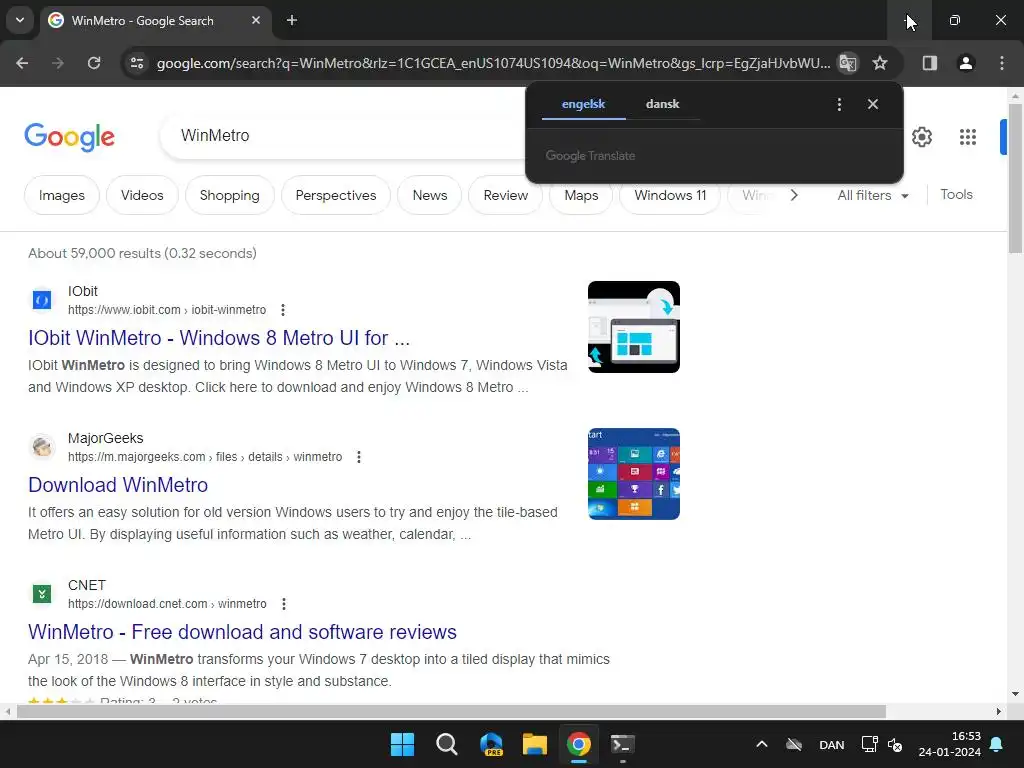Close the WinMetro browser tab
Image resolution: width=1024 pixels, height=768 pixels.
256,20
